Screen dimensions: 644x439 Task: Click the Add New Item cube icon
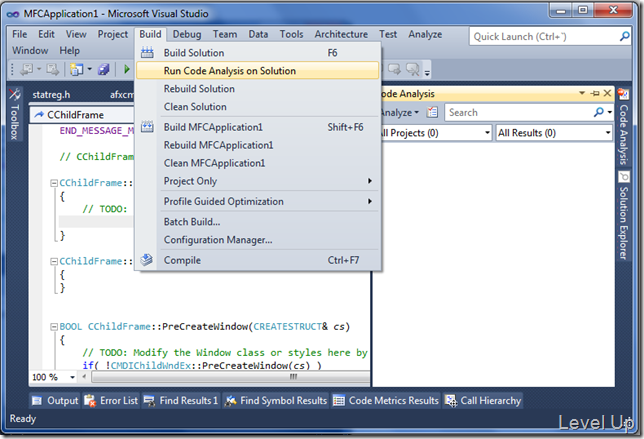tap(104, 69)
